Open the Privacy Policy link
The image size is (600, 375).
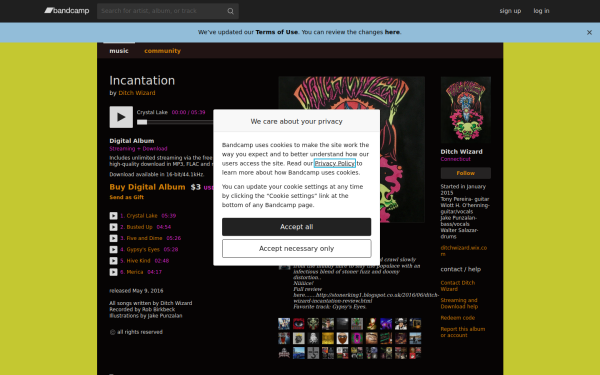point(335,163)
